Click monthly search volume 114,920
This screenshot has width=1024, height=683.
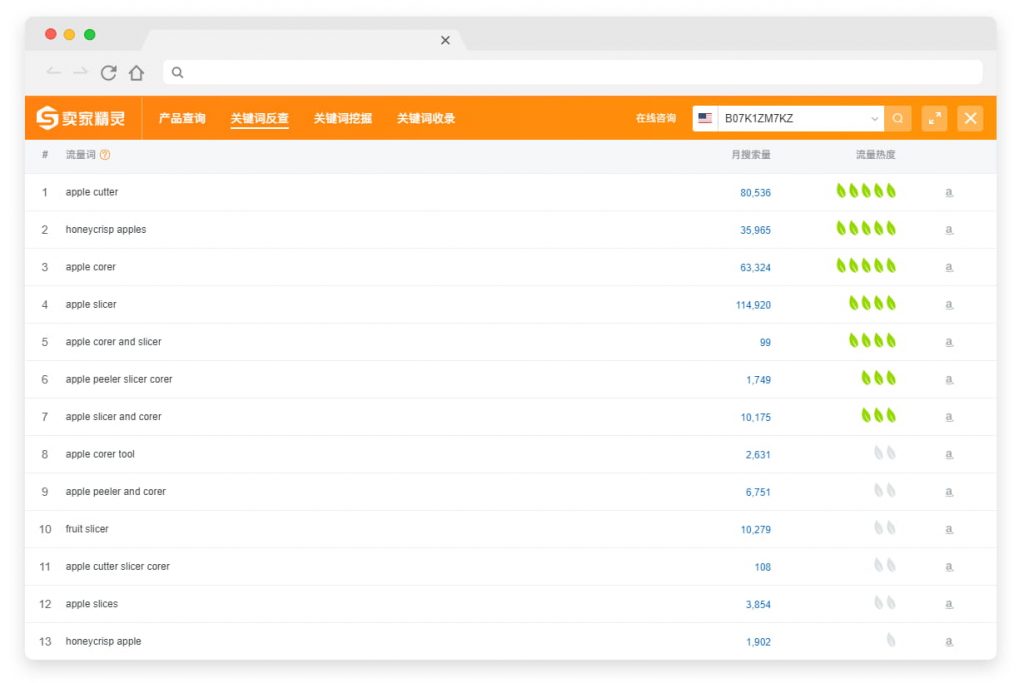tap(753, 305)
